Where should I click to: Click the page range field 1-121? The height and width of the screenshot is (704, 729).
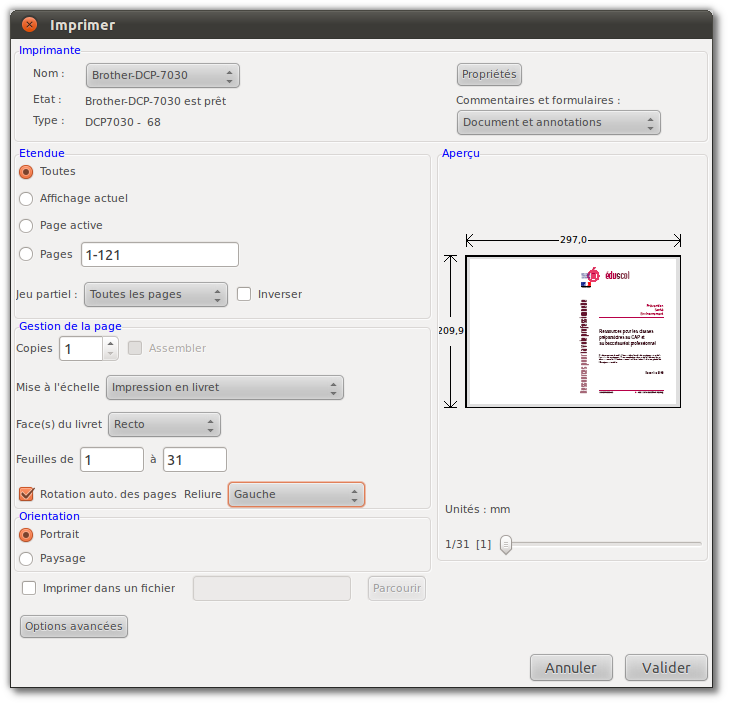tap(159, 255)
